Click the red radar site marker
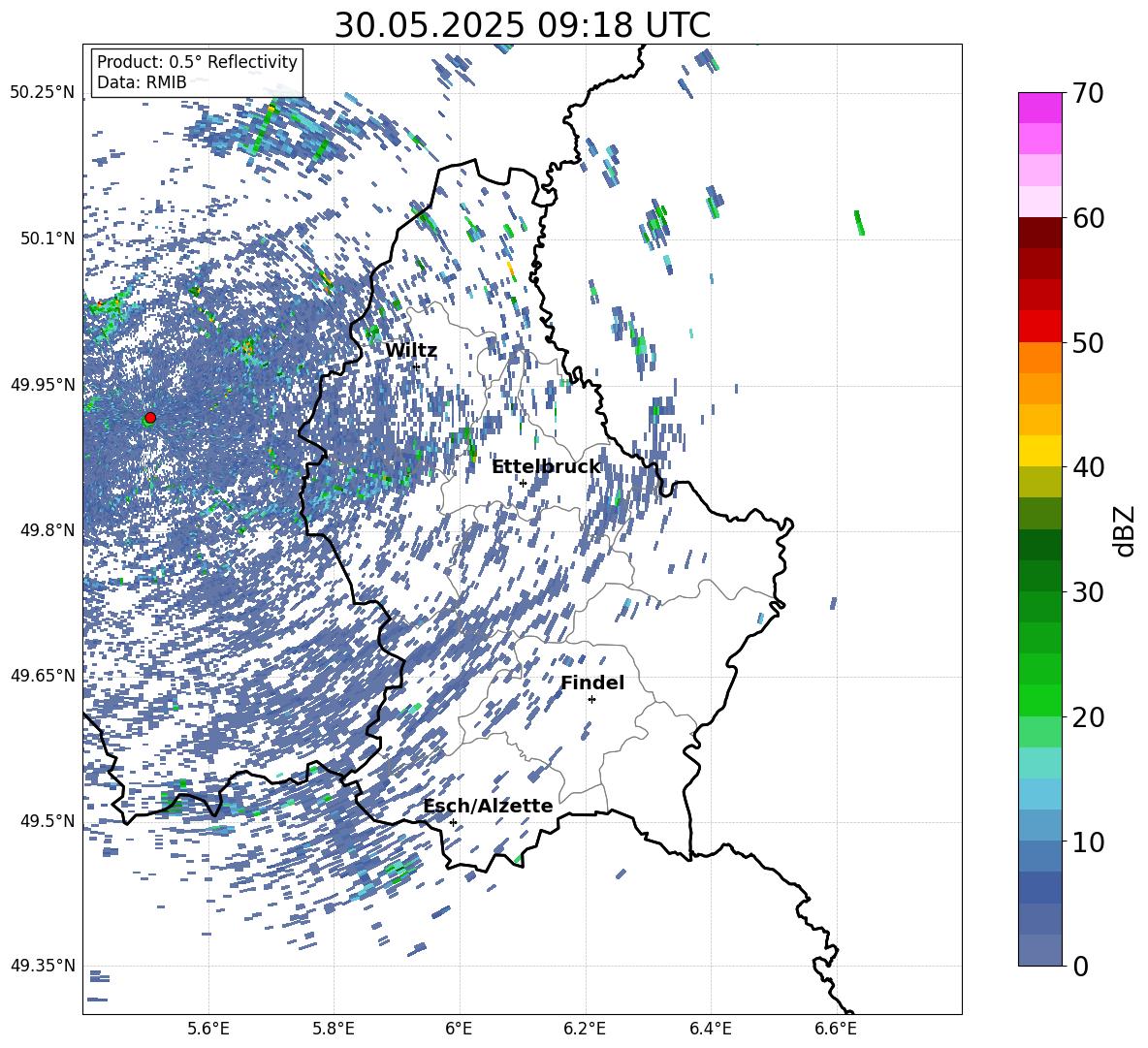Image resolution: width=1148 pixels, height=1048 pixels. (x=150, y=418)
